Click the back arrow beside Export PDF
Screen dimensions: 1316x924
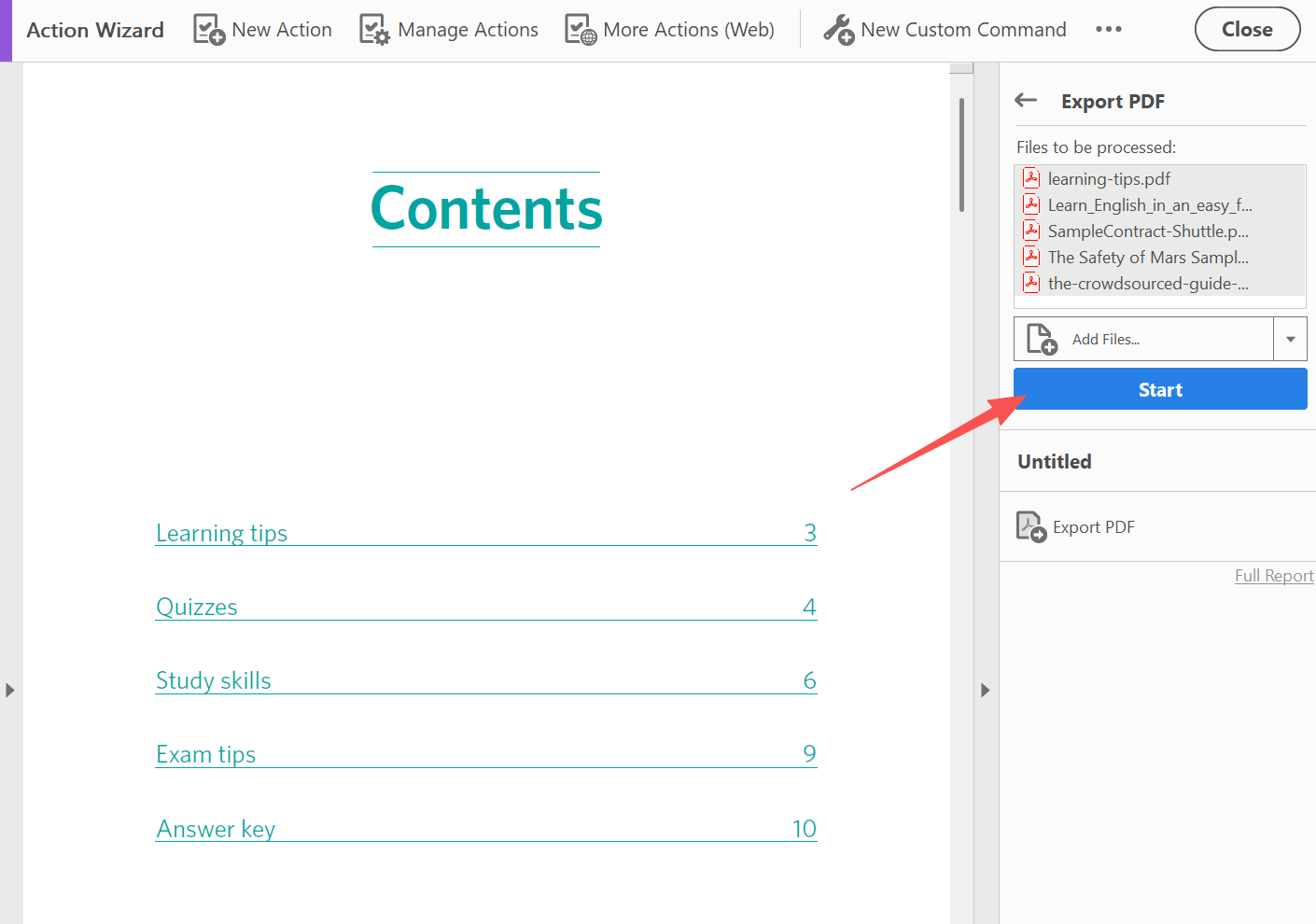pyautogui.click(x=1026, y=101)
